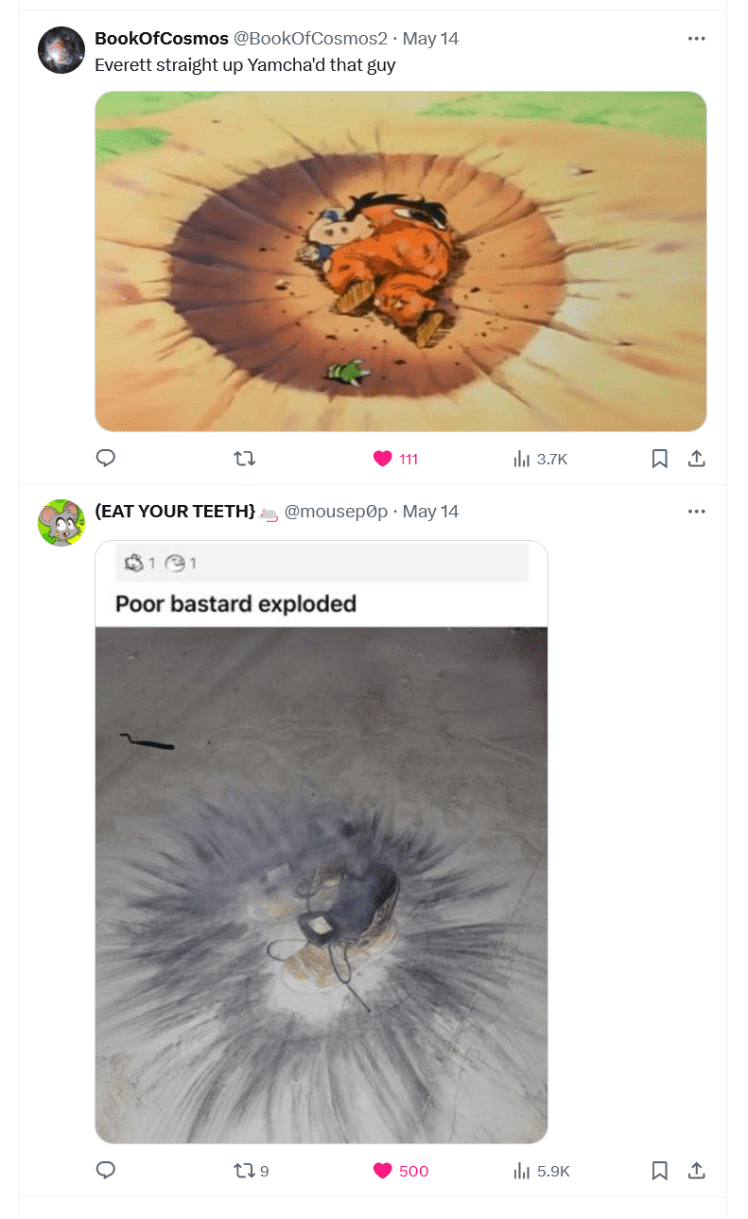Screen dimensions: 748x1219
Task: Retweet the post with 9 retweets
Action: coord(244,1171)
